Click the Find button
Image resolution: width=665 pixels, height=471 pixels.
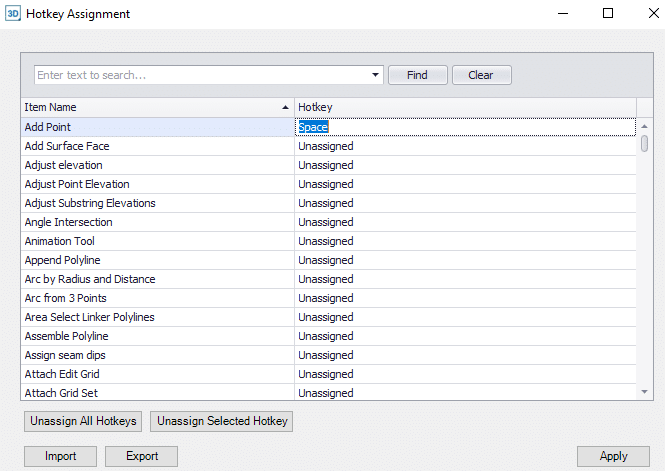(417, 75)
